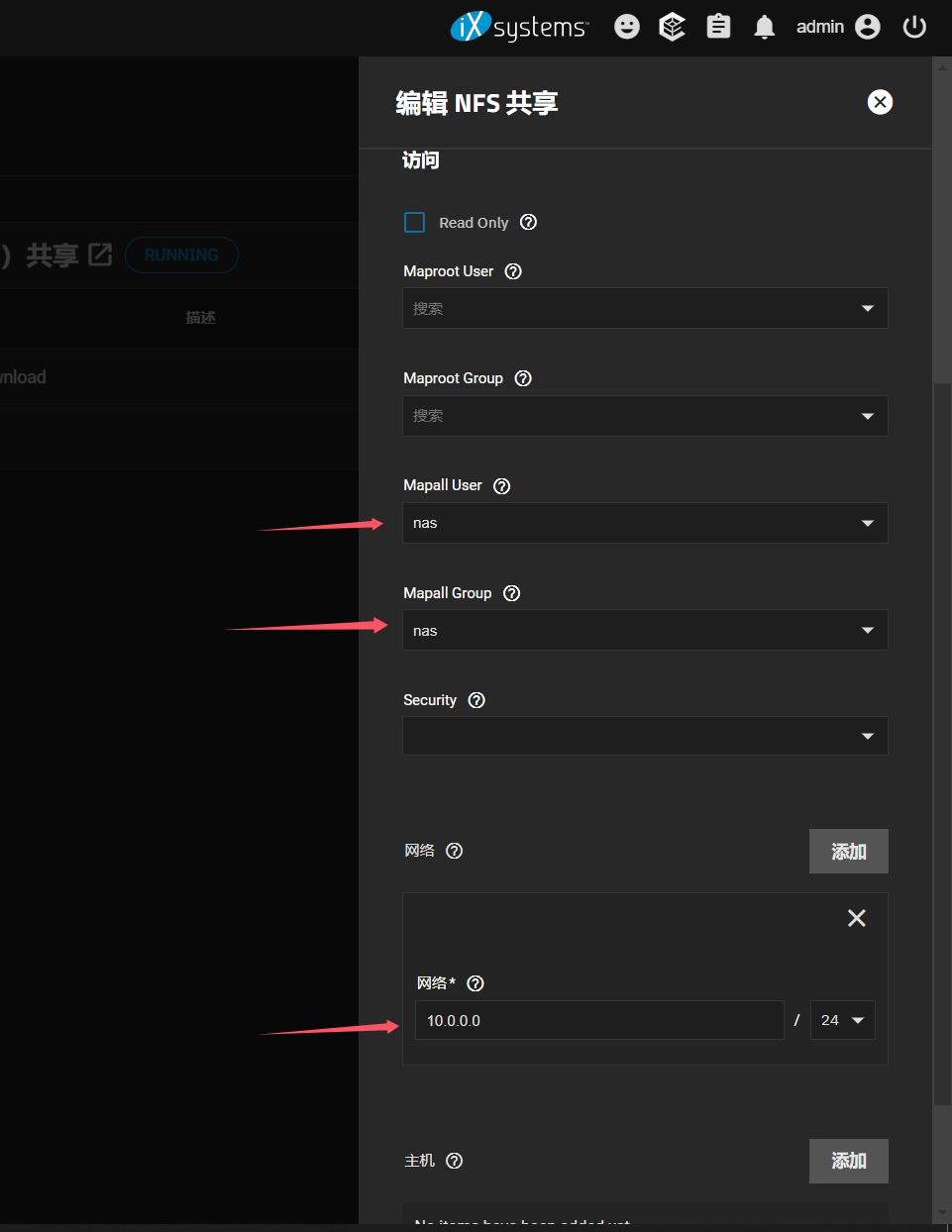Click the feedback smiley face icon
Image resolution: width=952 pixels, height=1232 pixels.
[627, 27]
